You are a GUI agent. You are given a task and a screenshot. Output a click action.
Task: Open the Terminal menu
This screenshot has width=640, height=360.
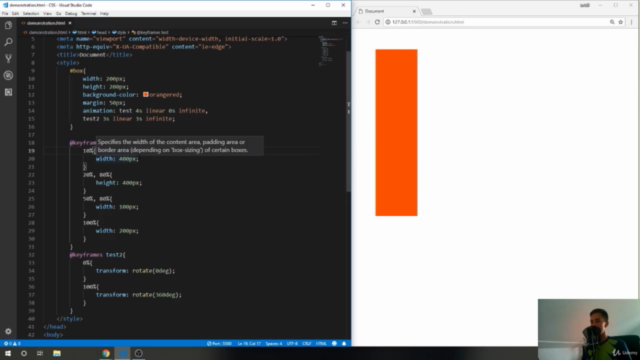click(x=89, y=13)
